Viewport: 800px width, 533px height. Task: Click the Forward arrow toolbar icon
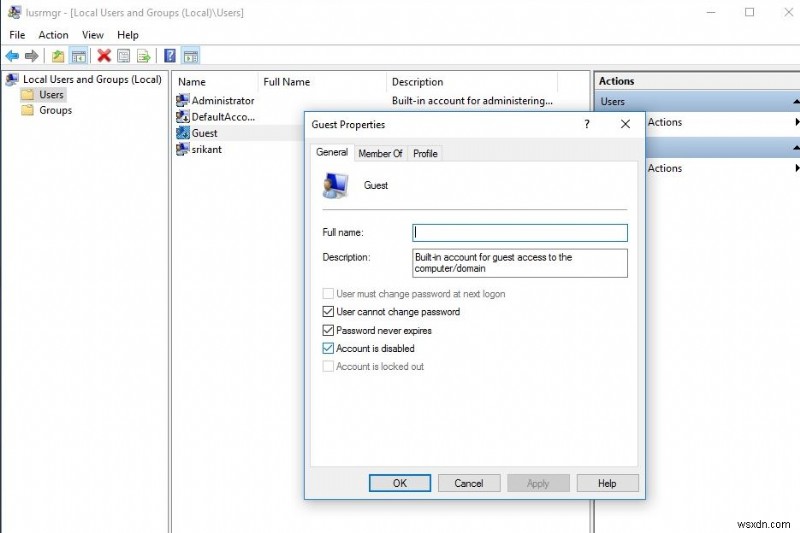point(32,56)
